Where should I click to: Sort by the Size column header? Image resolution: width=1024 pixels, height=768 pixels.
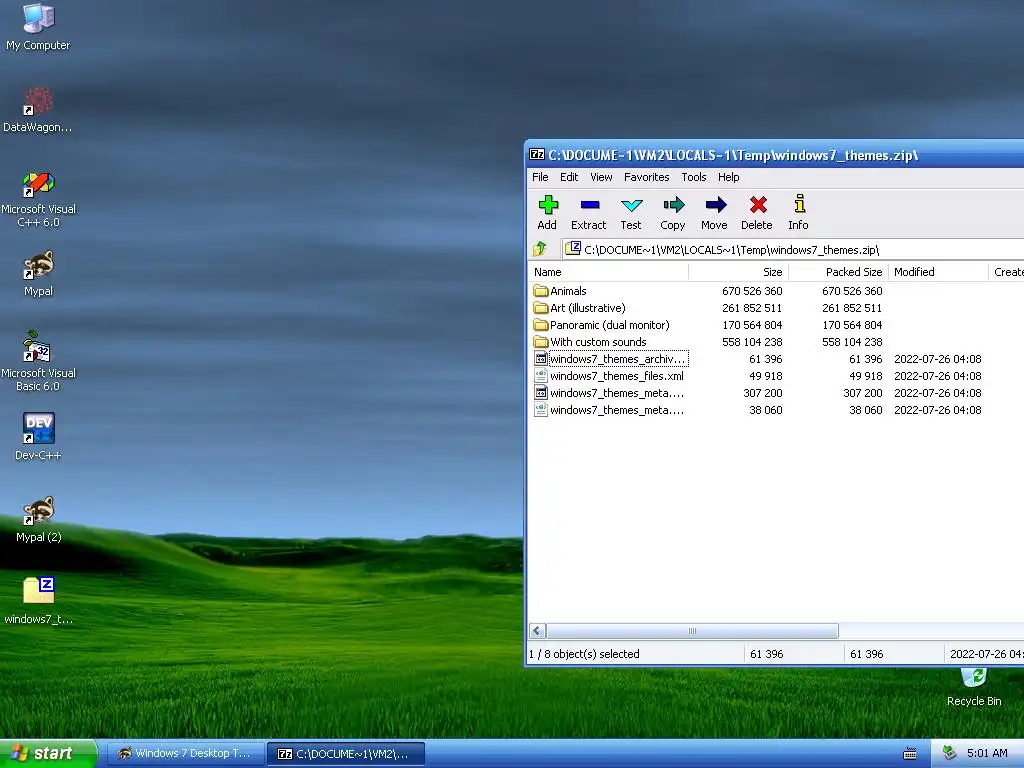tap(739, 272)
